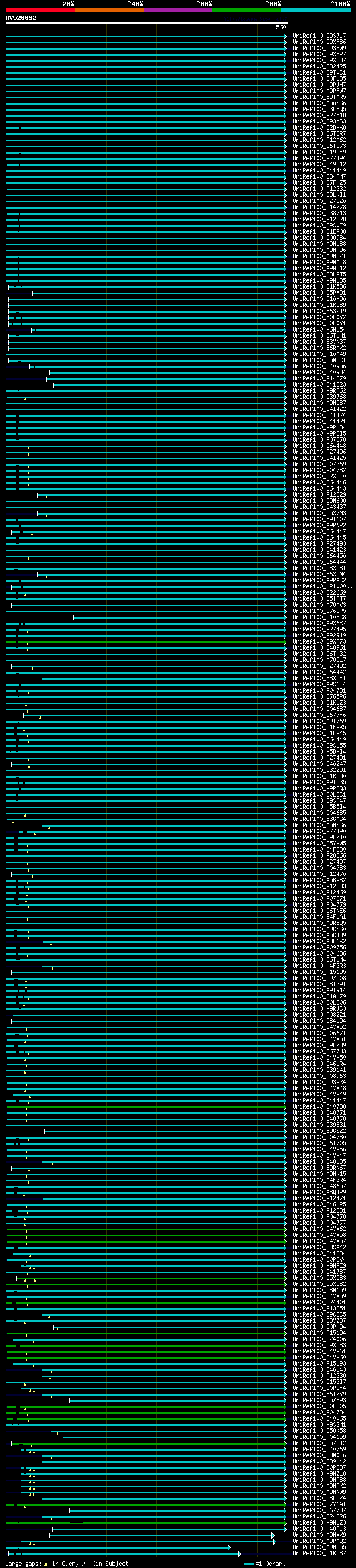This screenshot has width=356, height=1568.
Task: Select the UniRef100_P92919 label
Action: click(x=319, y=635)
